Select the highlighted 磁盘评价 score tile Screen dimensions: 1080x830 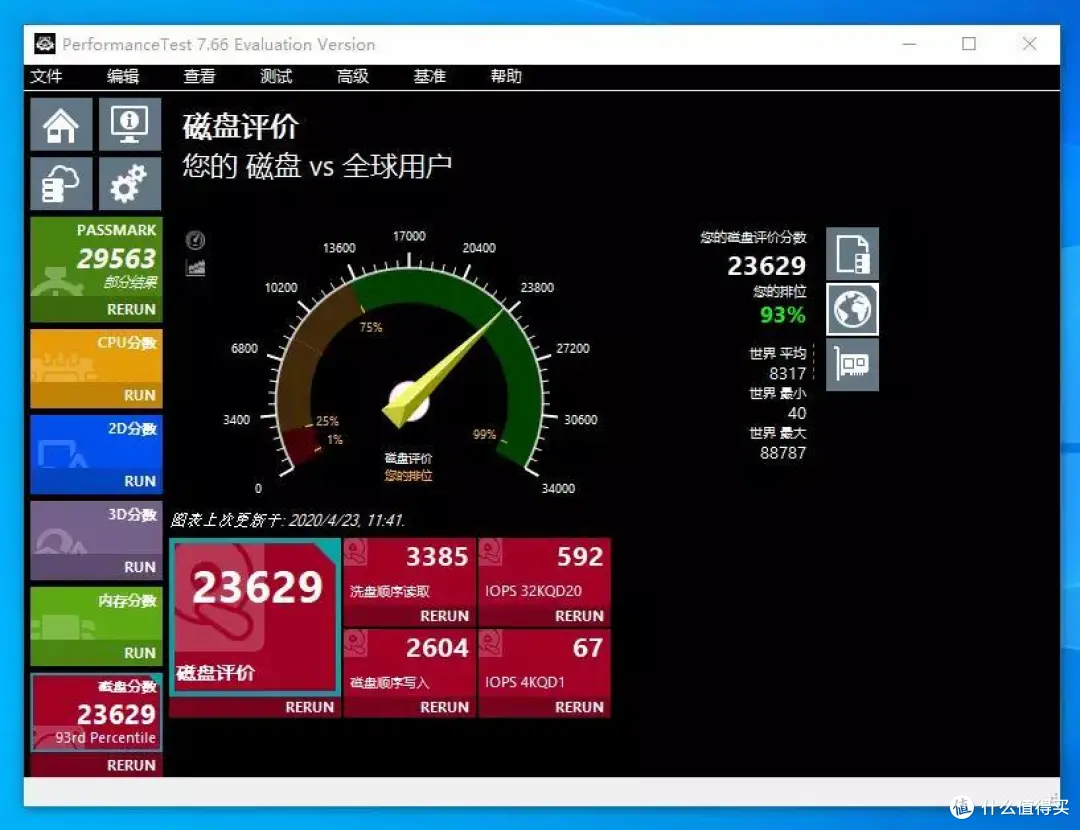(x=255, y=617)
